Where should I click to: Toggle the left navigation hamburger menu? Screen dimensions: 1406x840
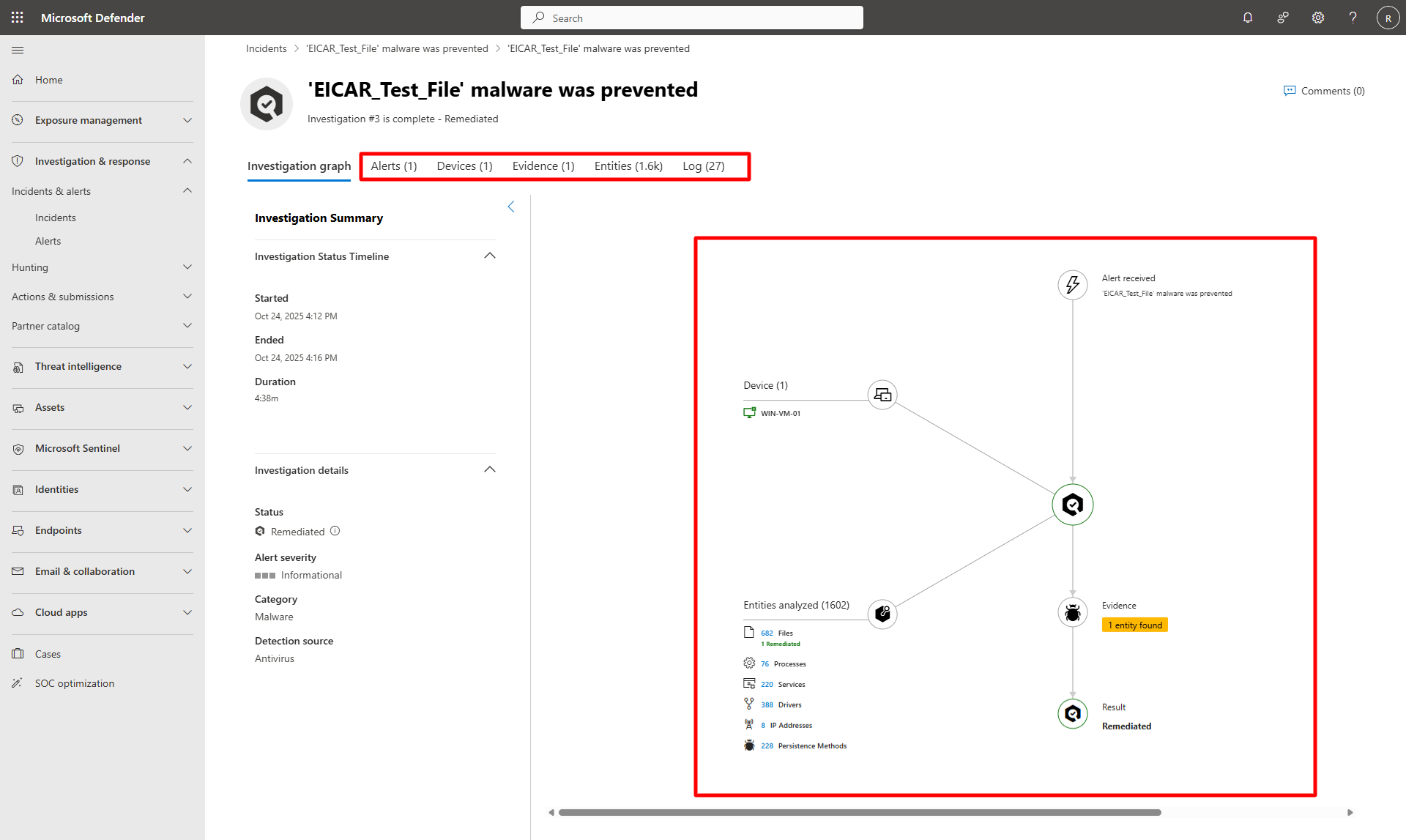point(18,50)
